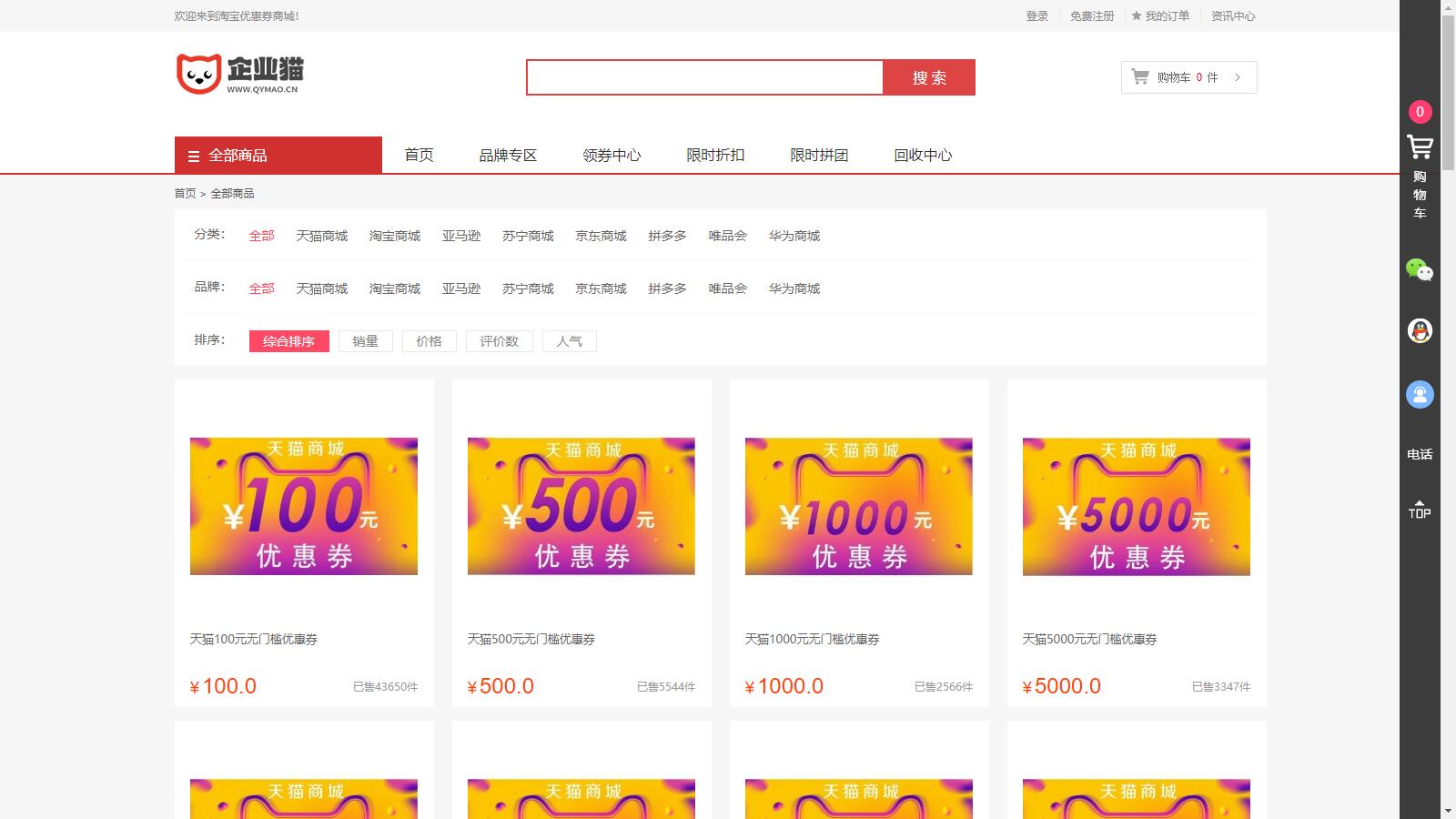1456x819 pixels.
Task: Open the customer service avatar icon
Action: (x=1420, y=394)
